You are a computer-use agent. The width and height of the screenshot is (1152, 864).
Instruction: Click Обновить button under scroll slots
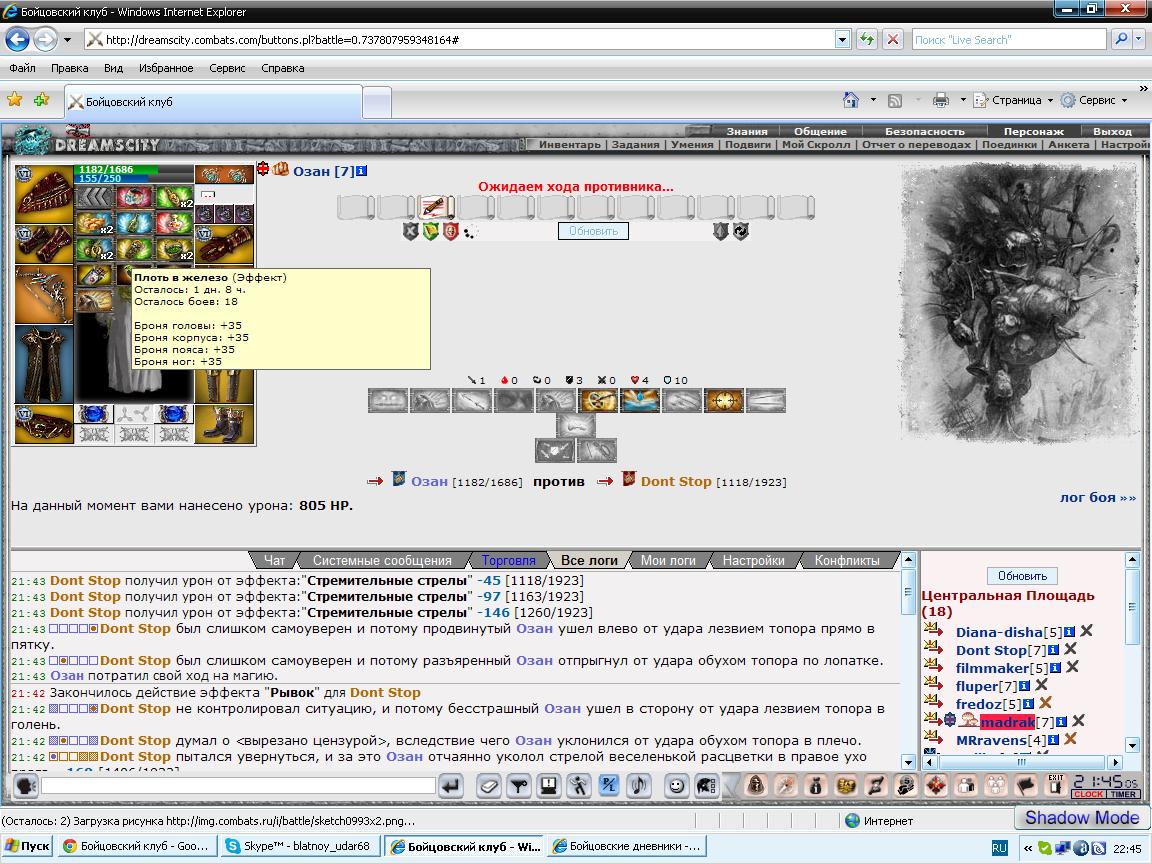(593, 231)
